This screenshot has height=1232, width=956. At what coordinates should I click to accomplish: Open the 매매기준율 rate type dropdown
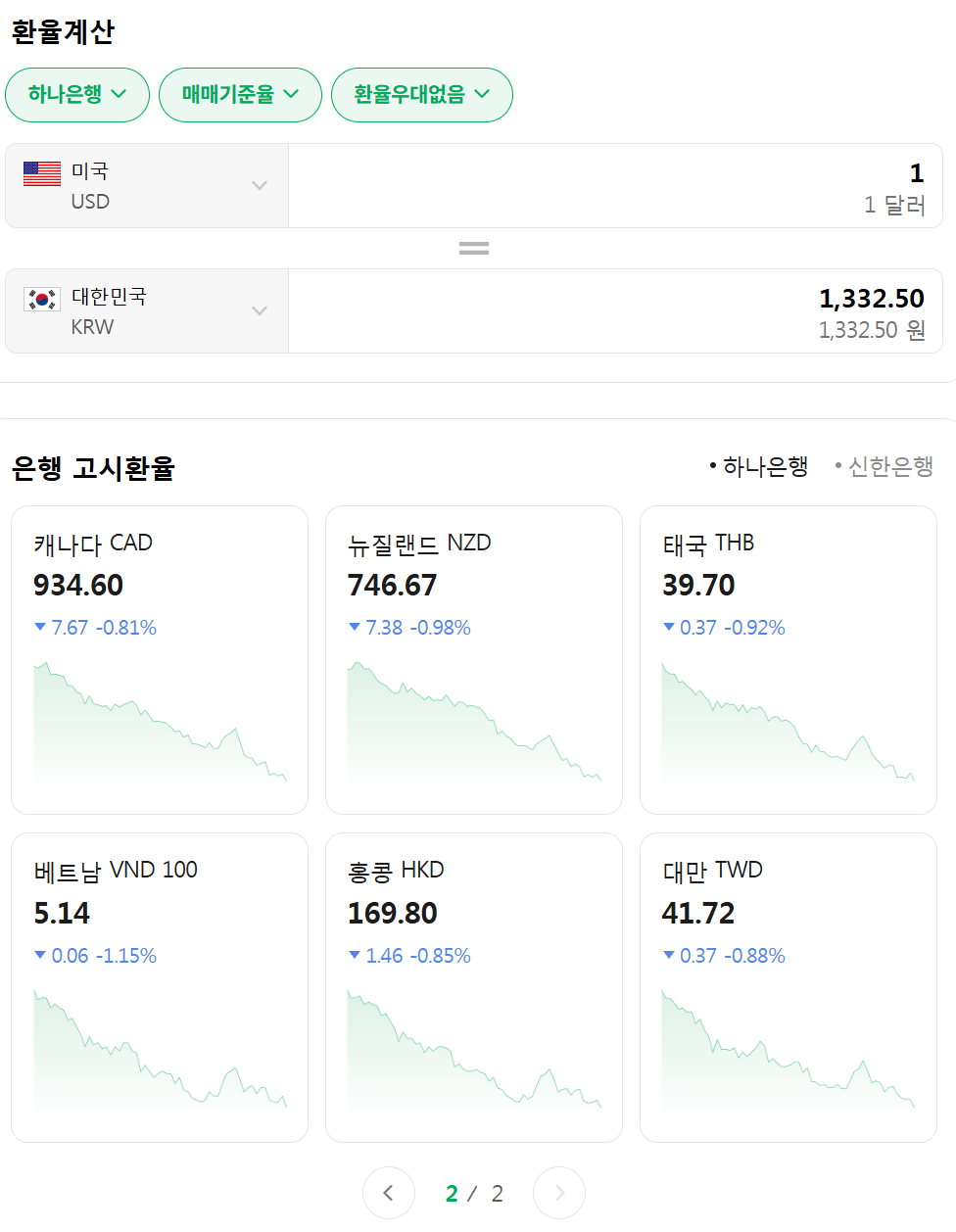coord(240,95)
